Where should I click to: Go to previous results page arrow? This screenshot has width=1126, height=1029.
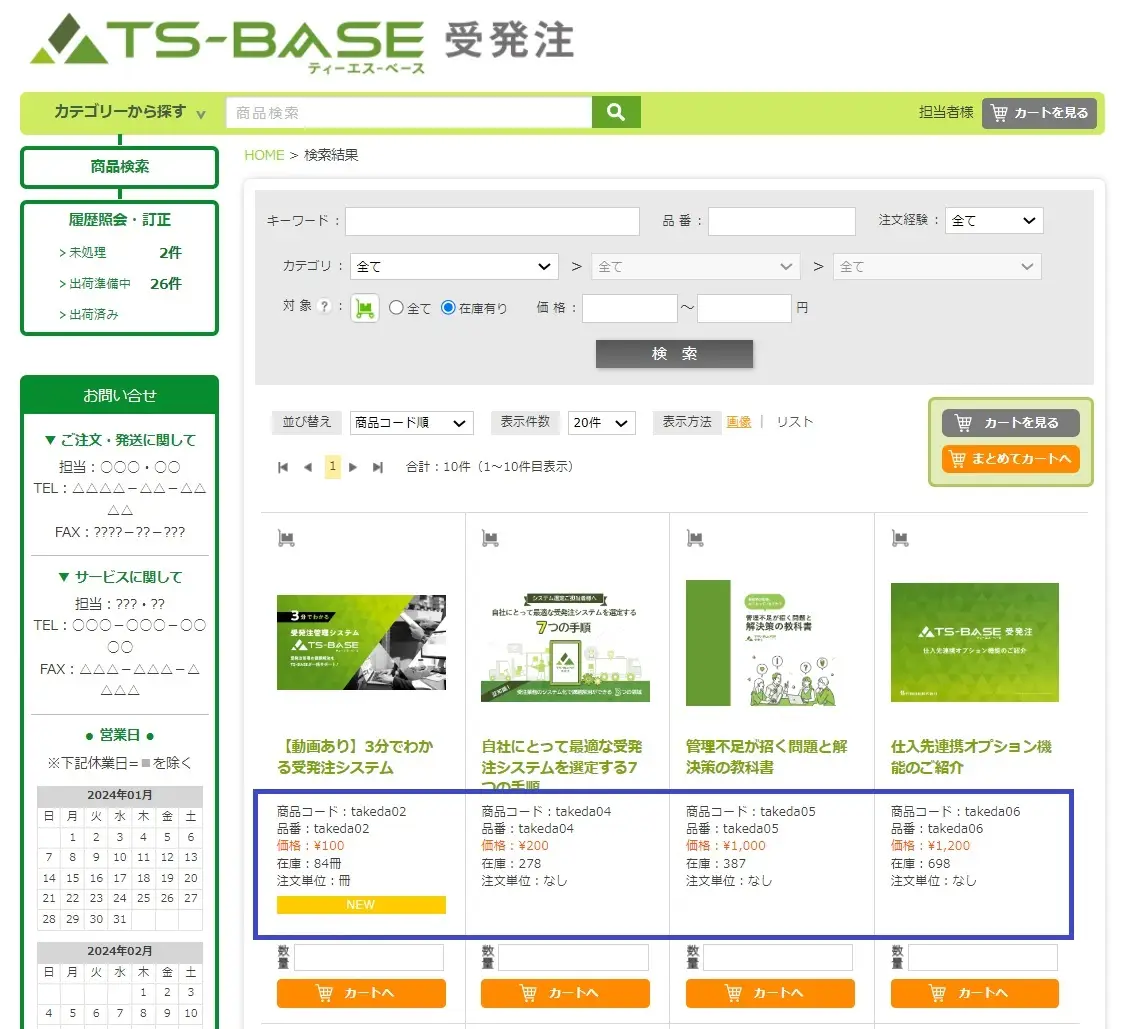point(308,467)
